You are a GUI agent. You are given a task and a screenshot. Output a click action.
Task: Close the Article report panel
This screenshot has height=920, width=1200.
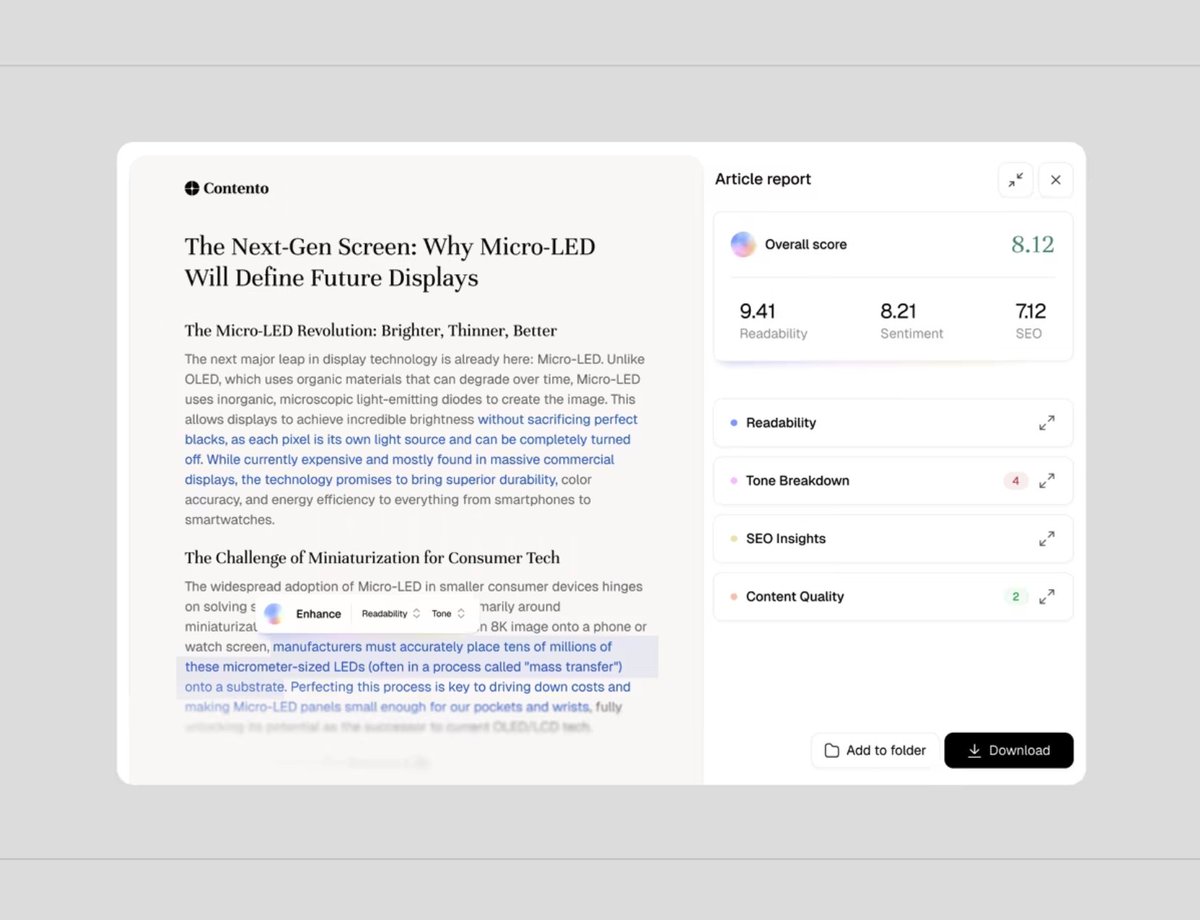1056,180
